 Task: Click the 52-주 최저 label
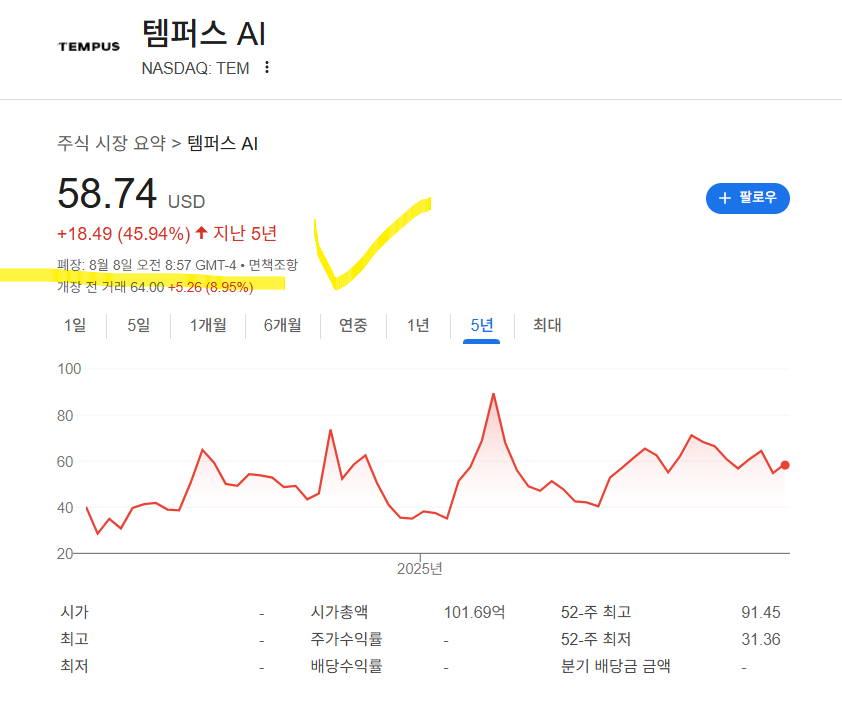(x=596, y=639)
